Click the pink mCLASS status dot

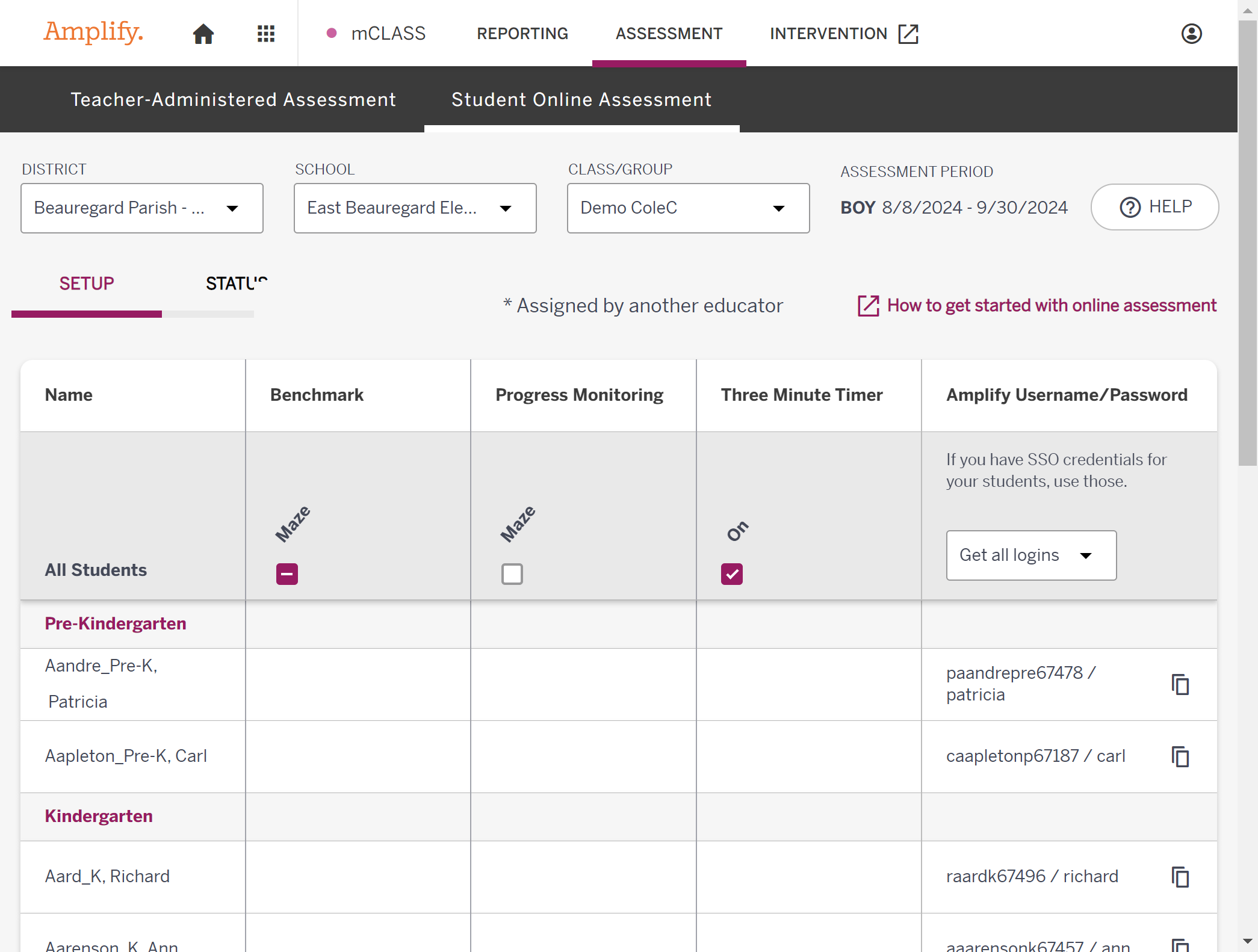click(x=331, y=33)
